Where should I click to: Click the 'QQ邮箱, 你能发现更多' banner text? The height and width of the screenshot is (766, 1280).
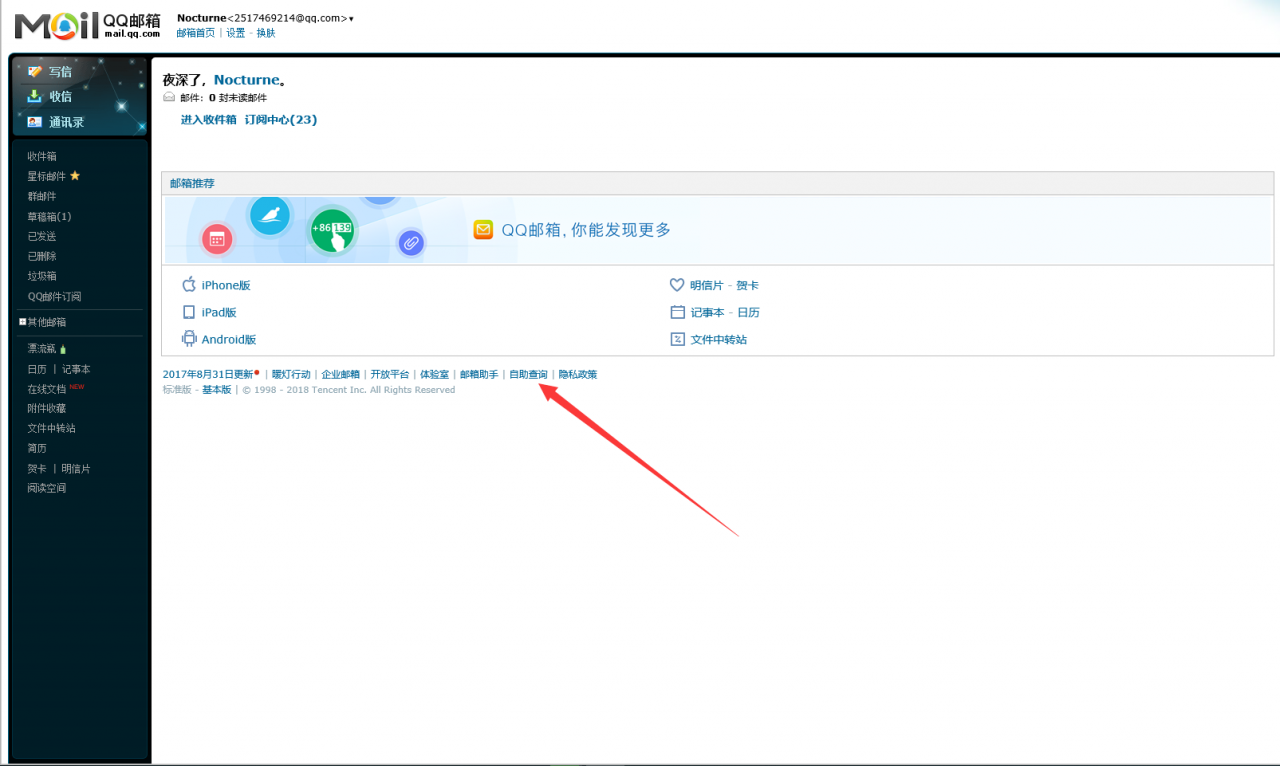[586, 230]
